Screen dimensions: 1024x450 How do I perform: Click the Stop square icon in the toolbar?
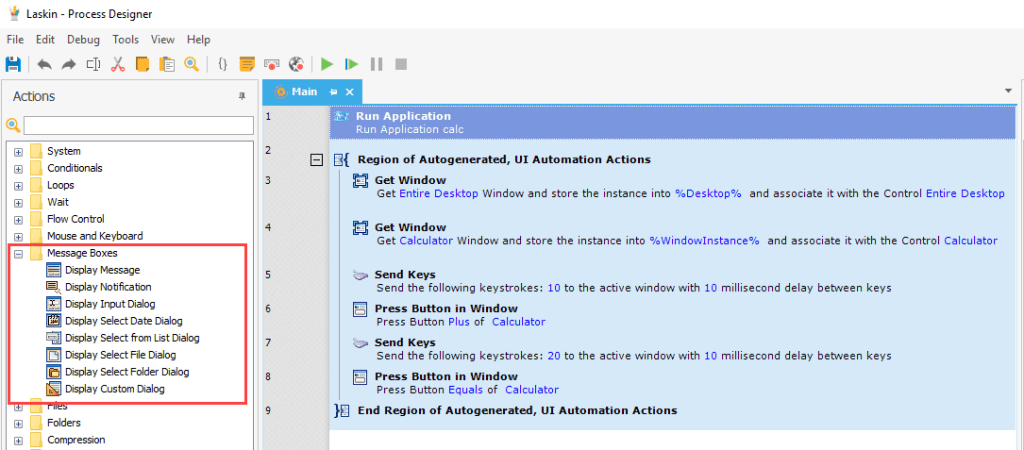[401, 64]
